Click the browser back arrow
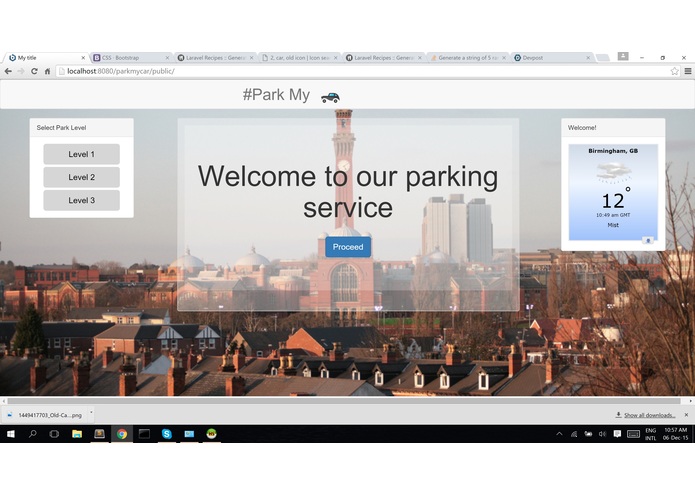 (x=8, y=71)
